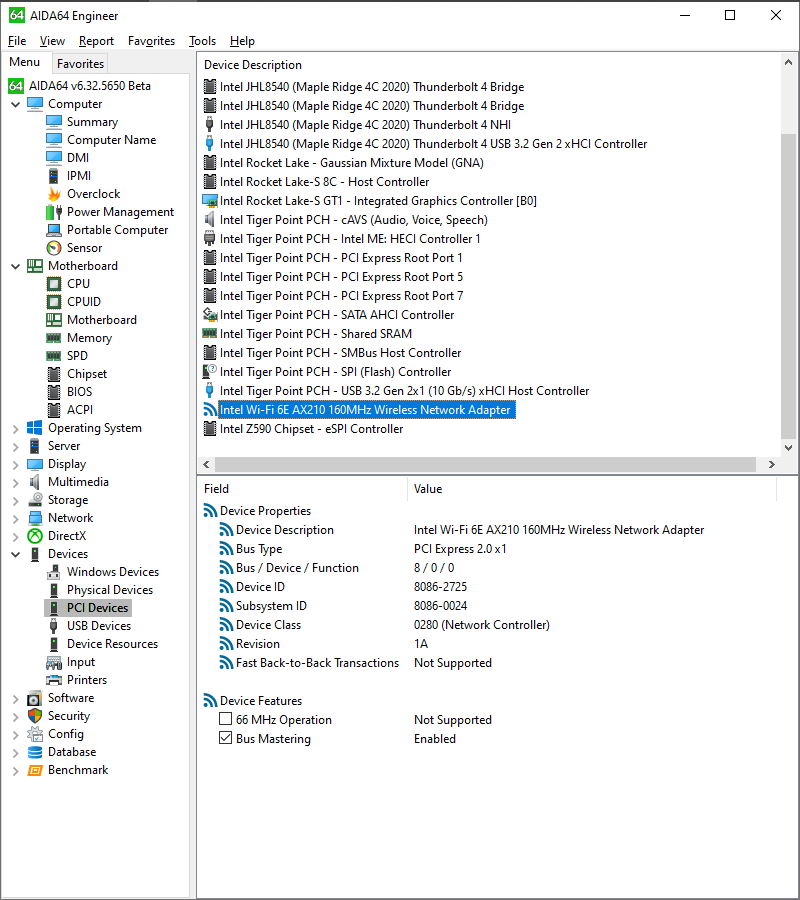Click the Value column header
Viewport: 800px width, 900px height.
click(428, 489)
